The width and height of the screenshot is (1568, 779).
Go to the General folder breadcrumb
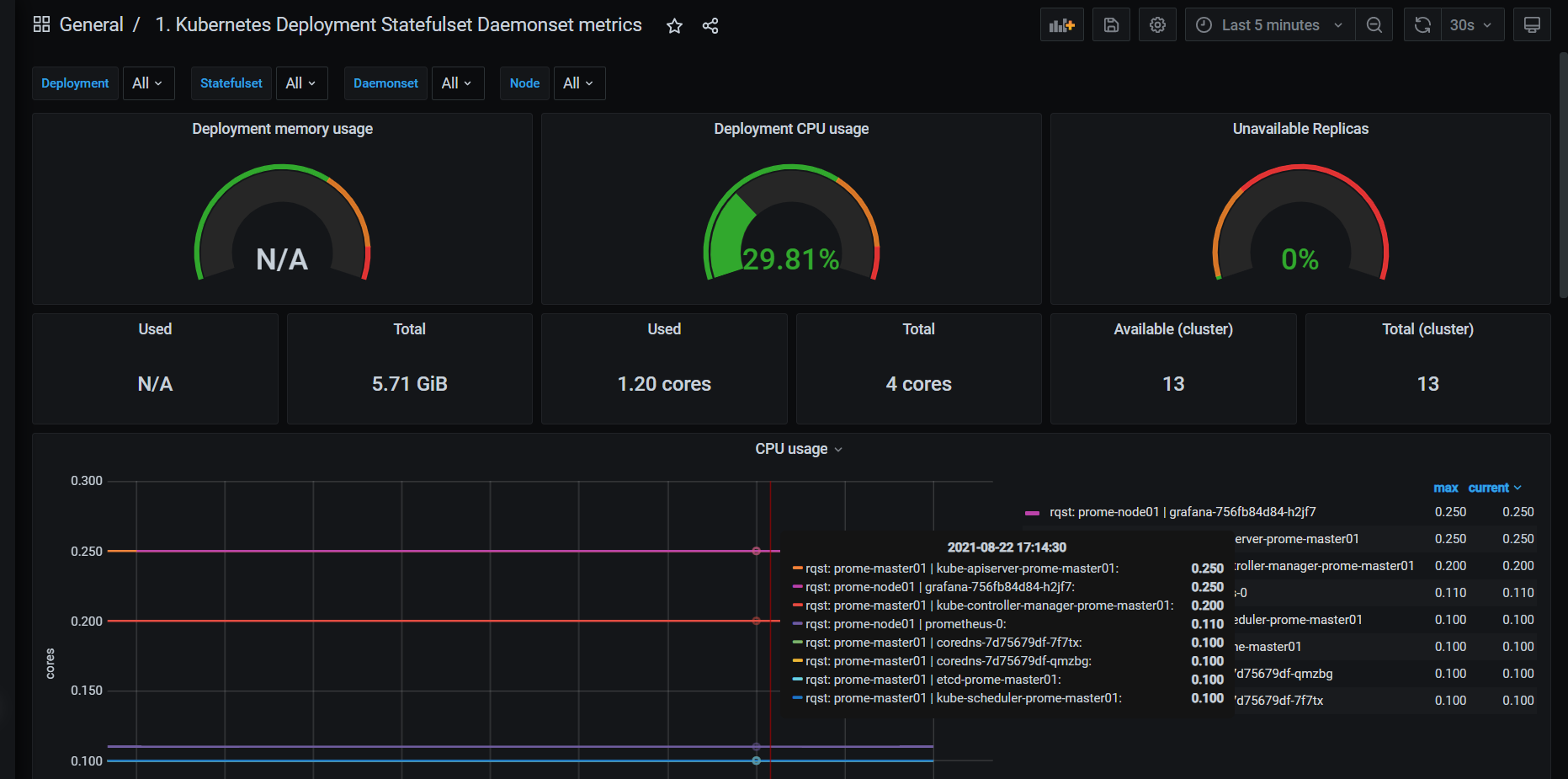pos(91,24)
